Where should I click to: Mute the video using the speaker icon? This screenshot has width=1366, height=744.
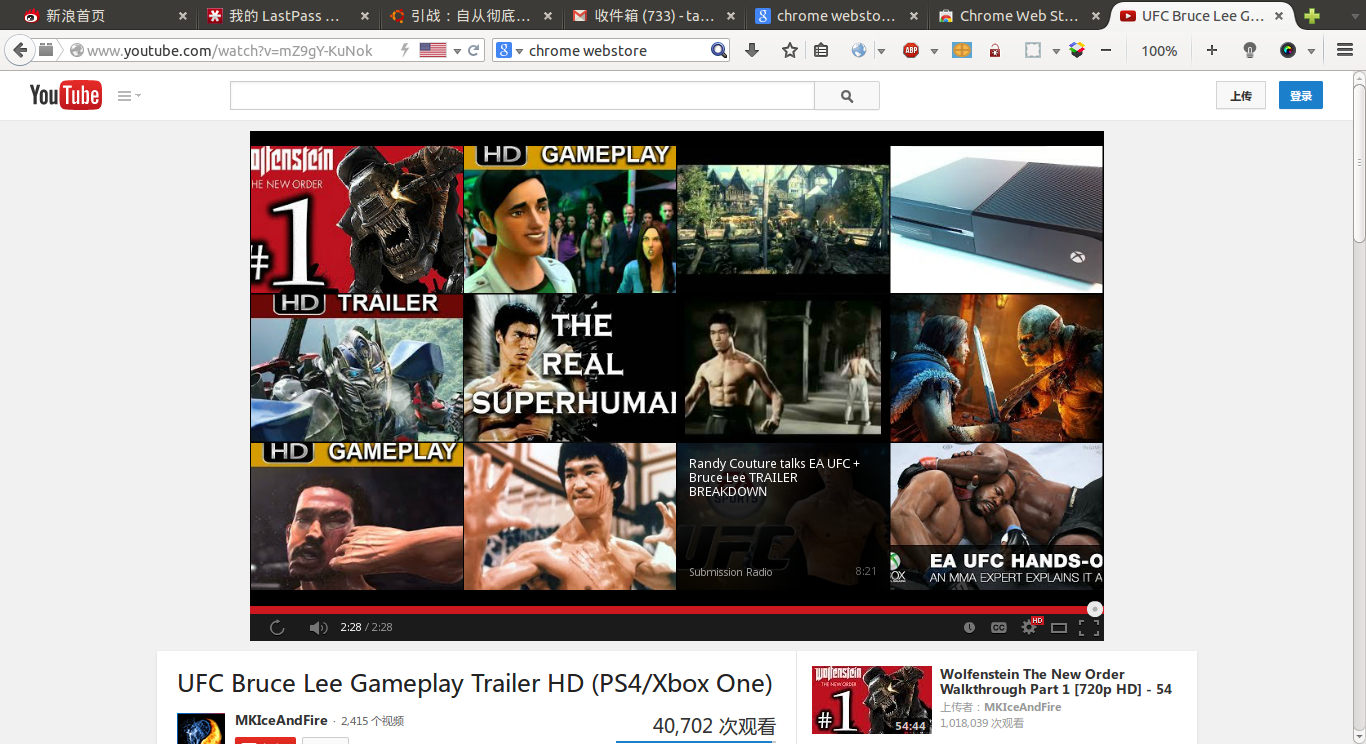click(318, 628)
